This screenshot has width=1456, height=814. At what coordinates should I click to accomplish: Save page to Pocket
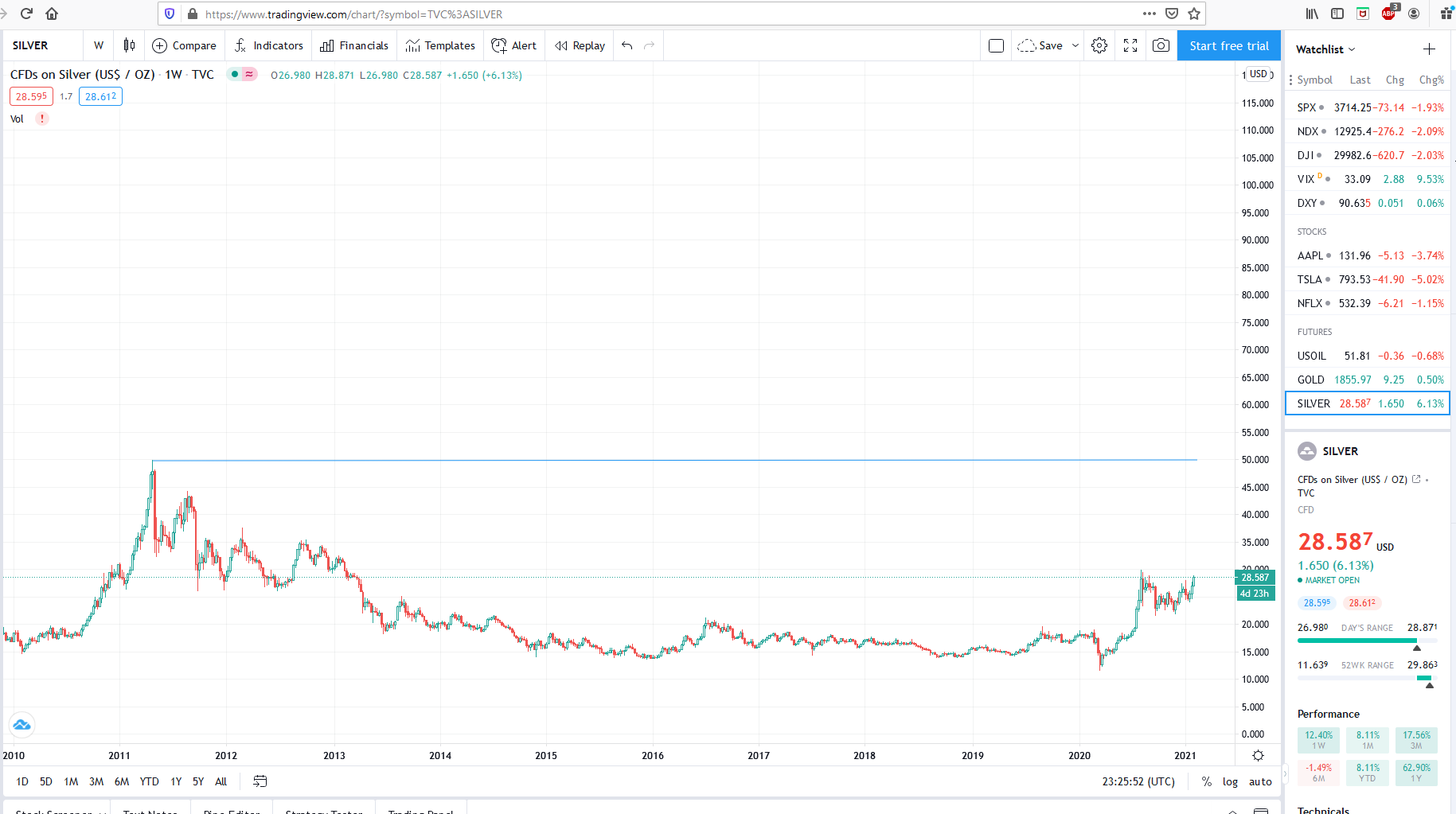1172,14
